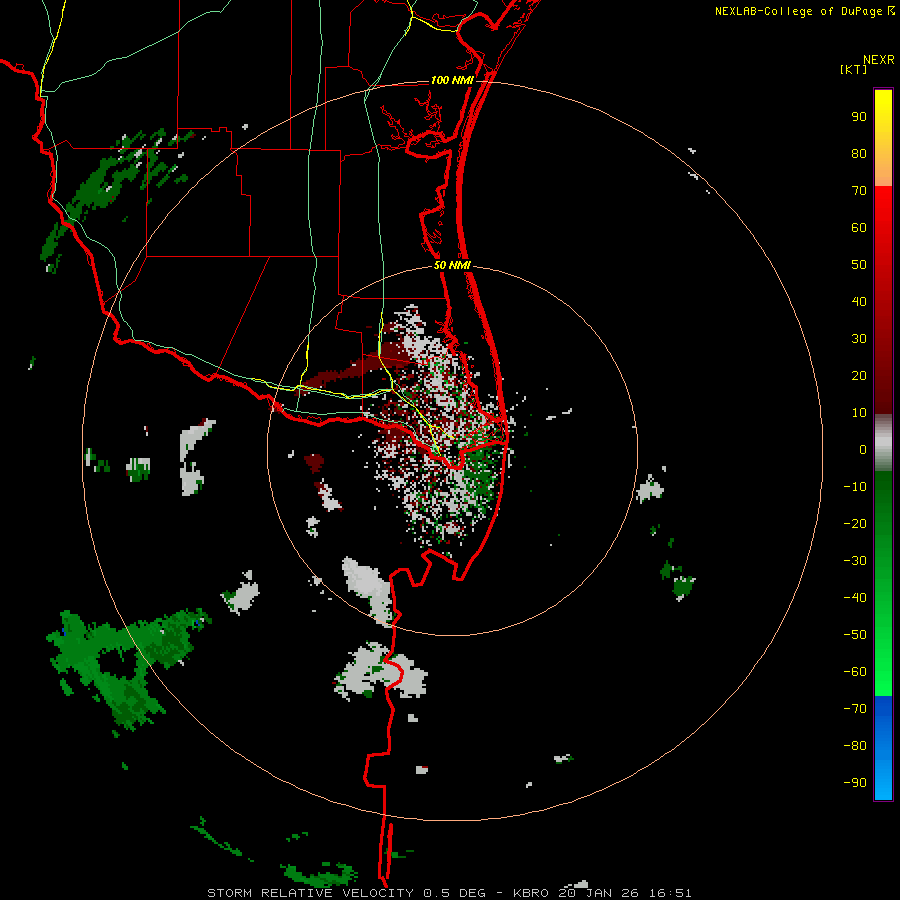Click the KBRO station identifier

(x=532, y=893)
